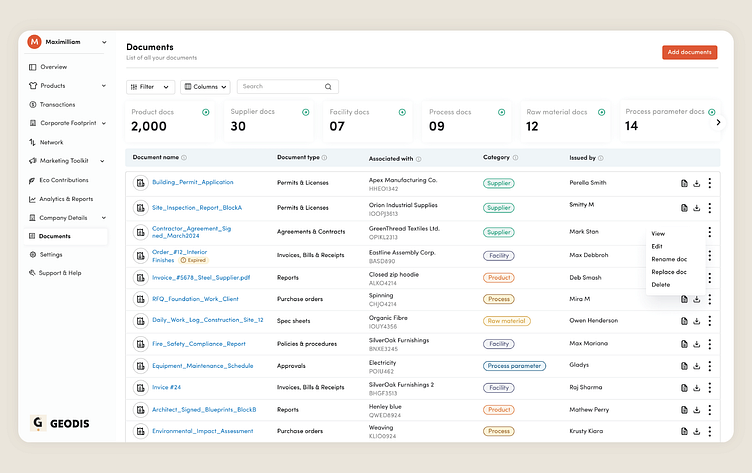The width and height of the screenshot is (752, 473).
Task: Click the Document name info icon
Action: pos(184,158)
